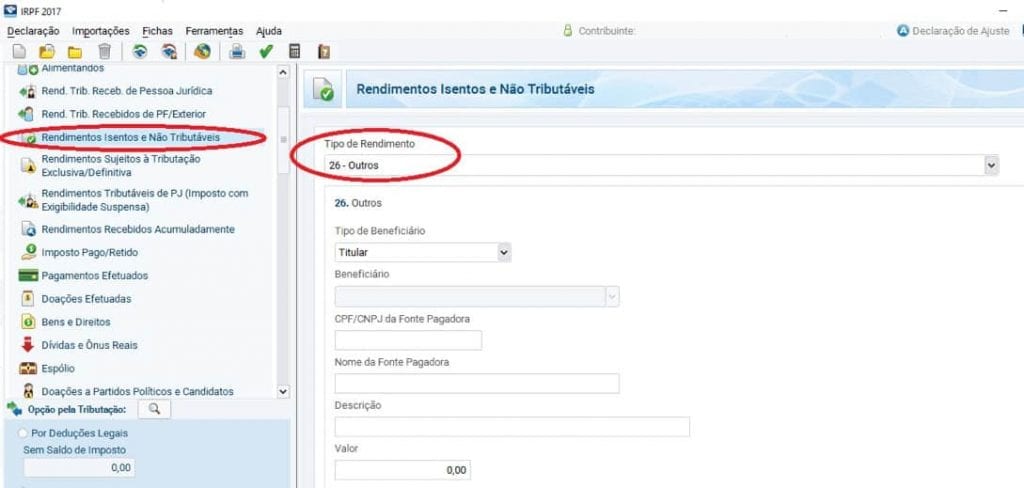1024x488 pixels.
Task: Select the Por Deduções Legais radio button
Action: pyautogui.click(x=23, y=433)
